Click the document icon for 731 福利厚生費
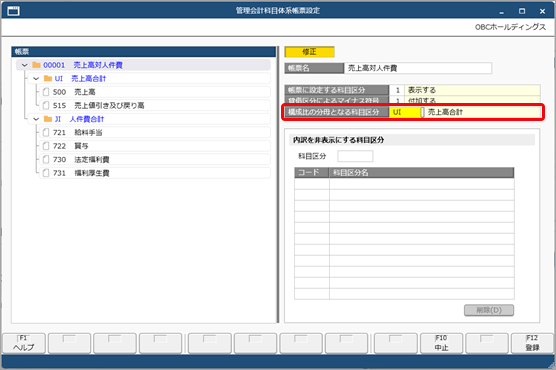The height and width of the screenshot is (370, 556). click(46, 173)
